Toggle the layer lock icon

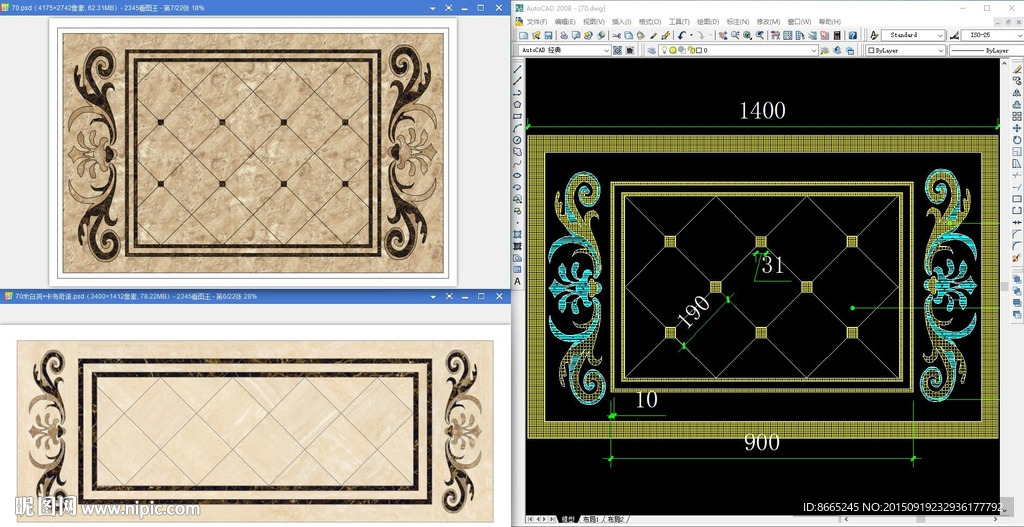tap(690, 50)
